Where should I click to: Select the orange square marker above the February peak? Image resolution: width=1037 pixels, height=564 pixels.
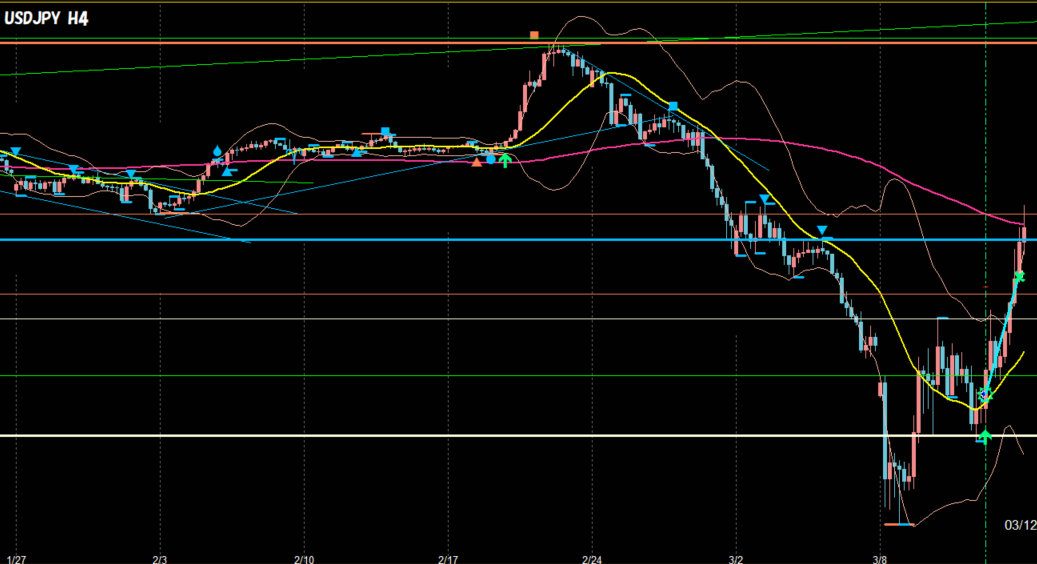(x=534, y=34)
